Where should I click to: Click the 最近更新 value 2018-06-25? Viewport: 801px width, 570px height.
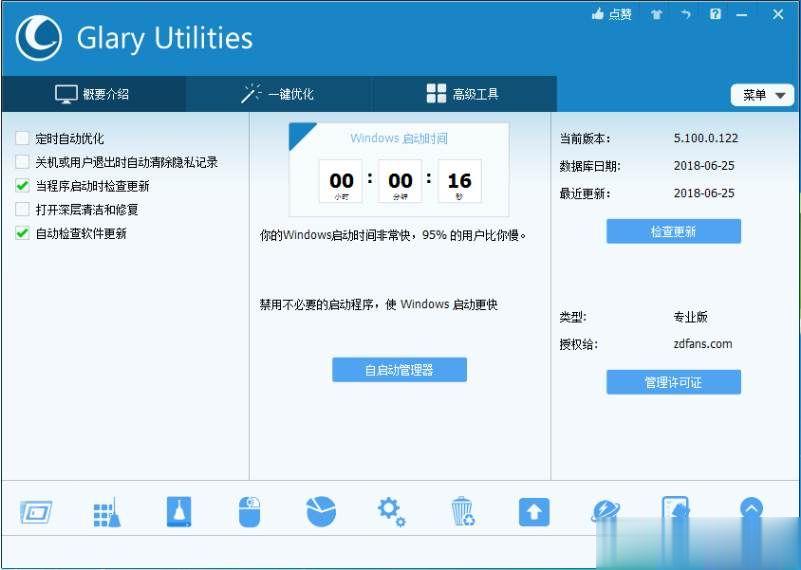click(704, 193)
